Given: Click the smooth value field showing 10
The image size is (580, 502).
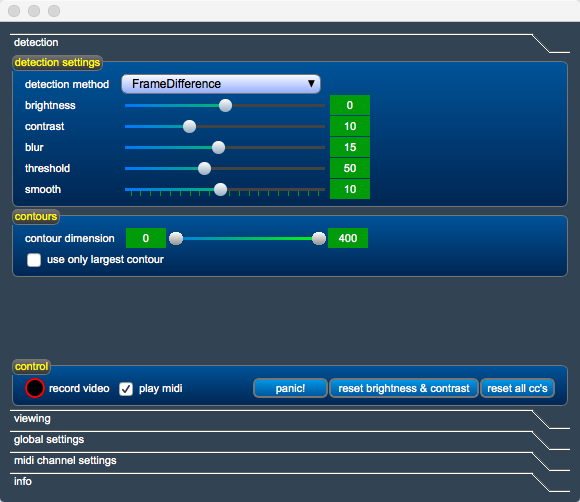Looking at the screenshot, I should (x=350, y=189).
